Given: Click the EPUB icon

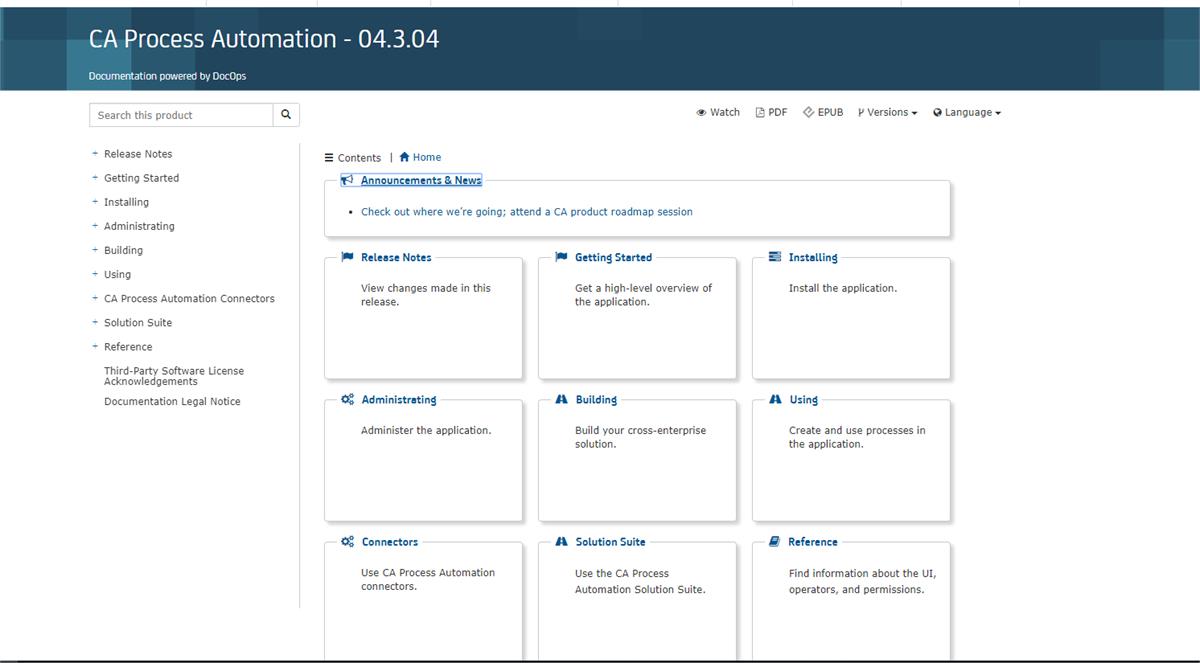Looking at the screenshot, I should pyautogui.click(x=808, y=113).
